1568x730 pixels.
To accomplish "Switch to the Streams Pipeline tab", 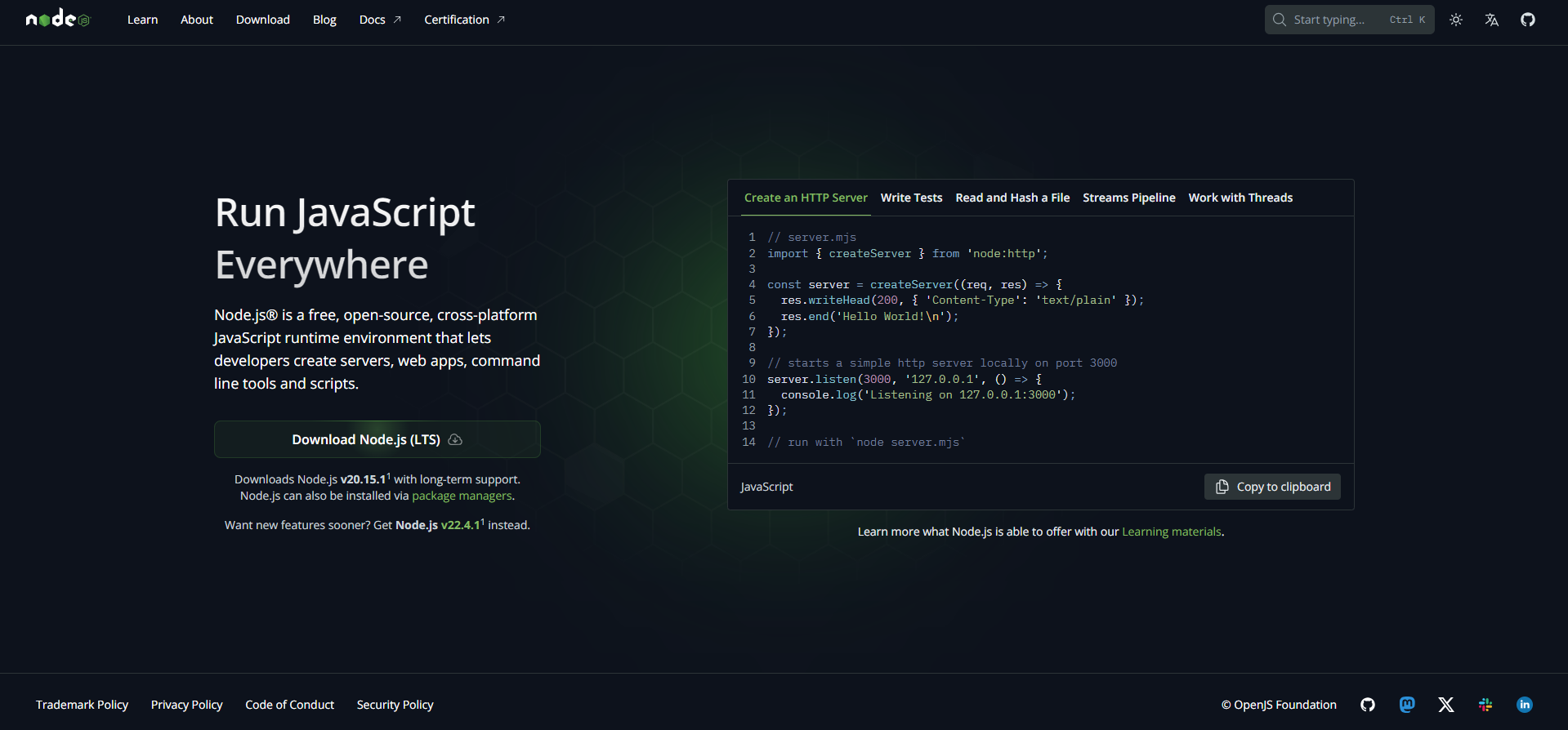I will pyautogui.click(x=1129, y=198).
